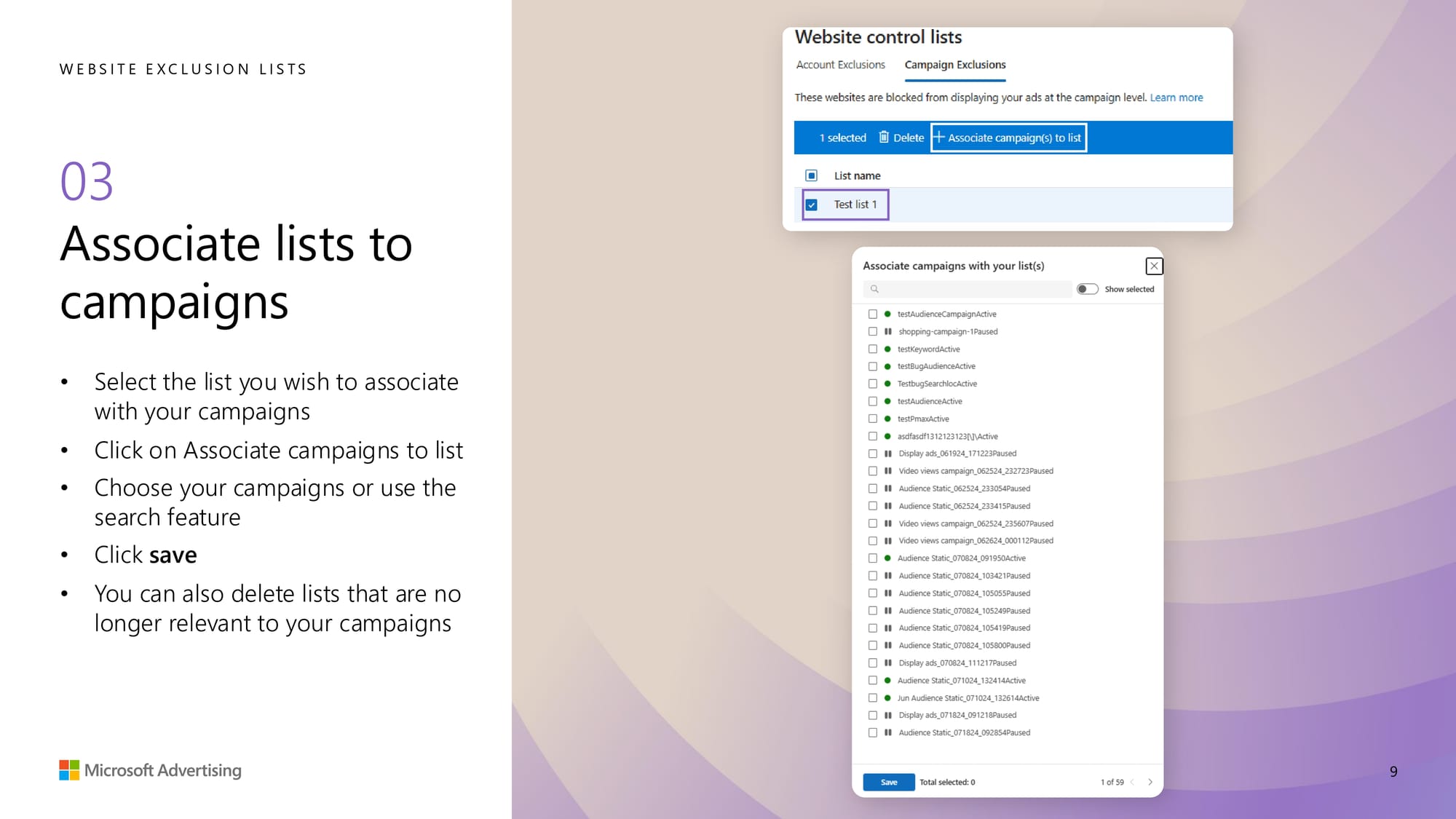Check the testKeyword campaign checkbox

pos(872,349)
